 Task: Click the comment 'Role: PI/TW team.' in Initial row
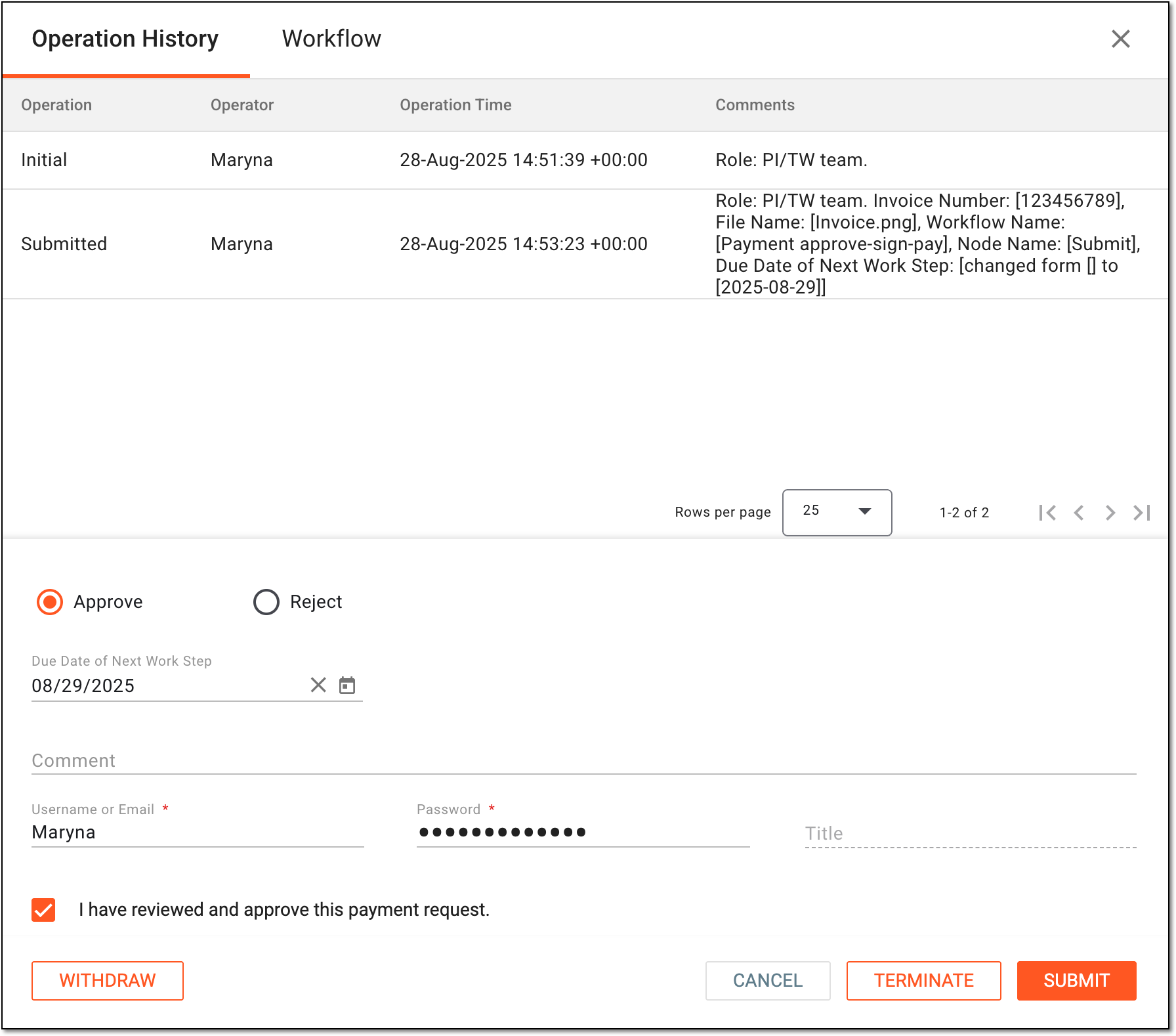tap(791, 160)
